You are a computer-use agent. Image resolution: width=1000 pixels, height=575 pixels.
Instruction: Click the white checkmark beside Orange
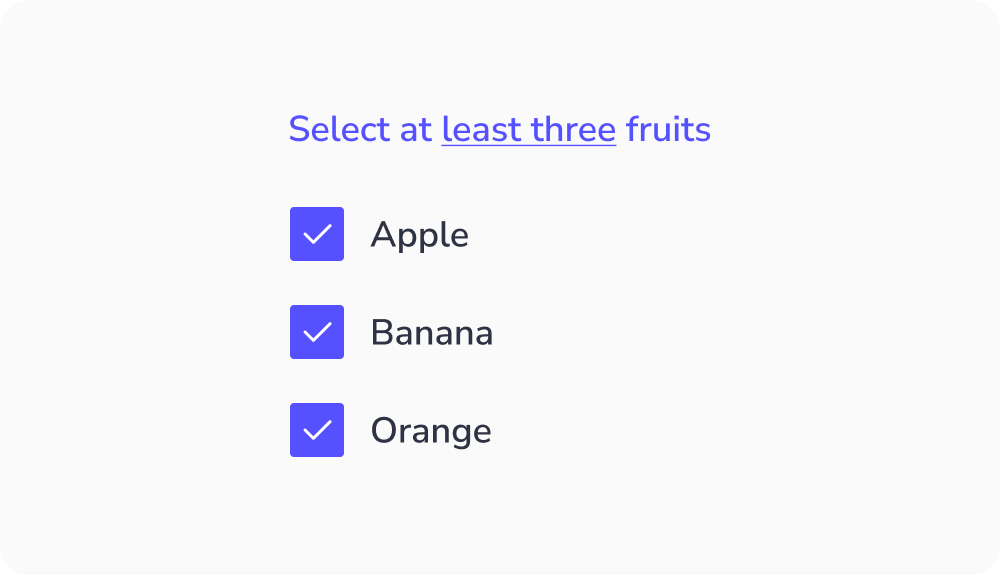(317, 430)
